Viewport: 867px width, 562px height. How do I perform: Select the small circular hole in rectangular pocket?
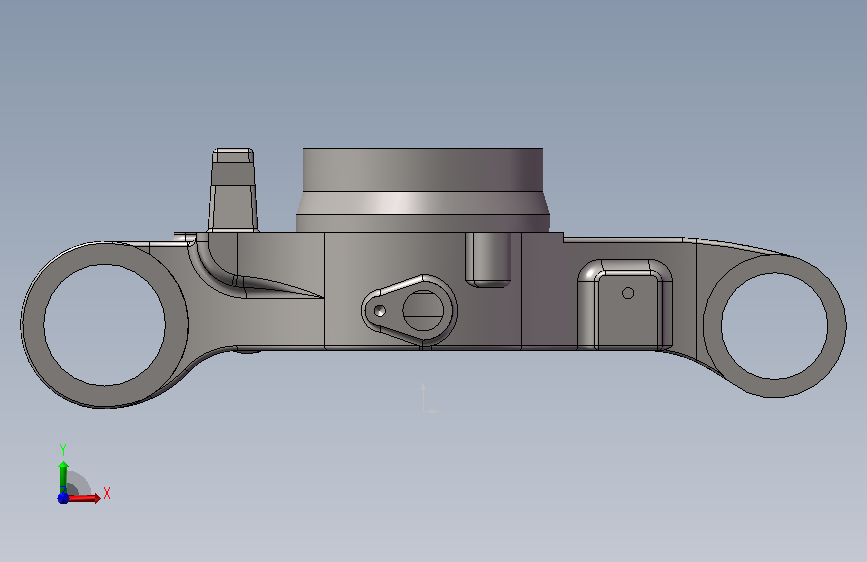click(628, 293)
